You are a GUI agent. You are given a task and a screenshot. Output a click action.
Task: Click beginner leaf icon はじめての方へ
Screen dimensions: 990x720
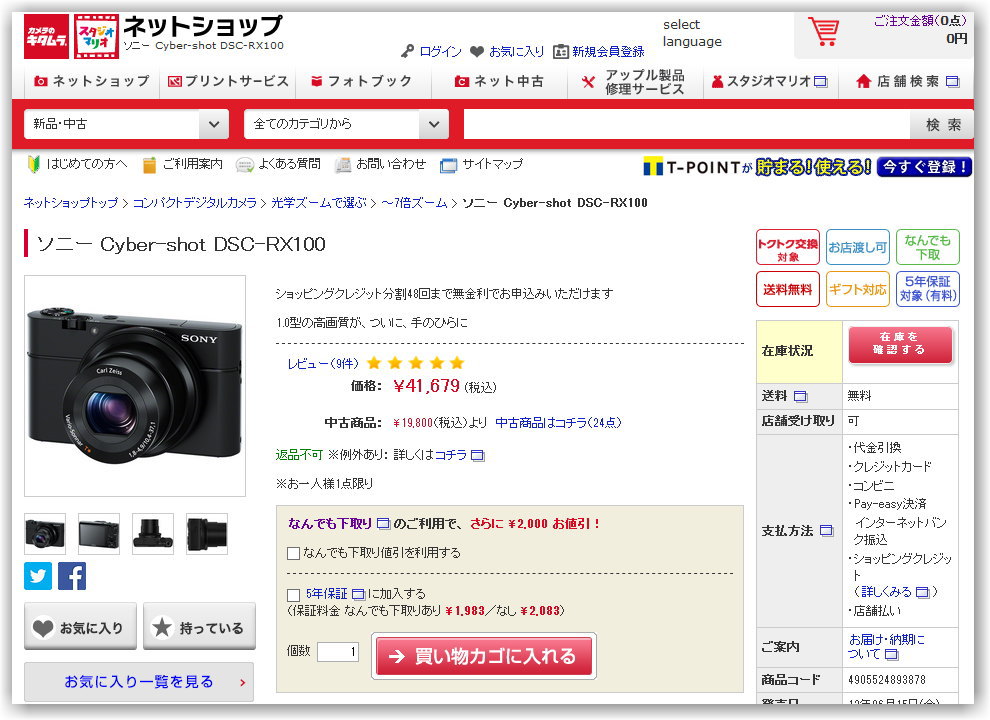(x=34, y=164)
